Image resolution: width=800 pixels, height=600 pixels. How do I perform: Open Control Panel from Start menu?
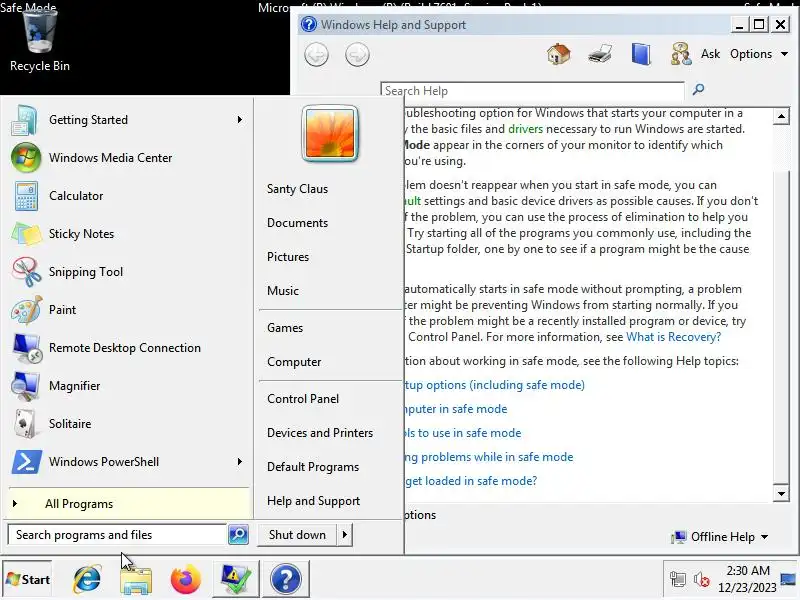tap(303, 399)
